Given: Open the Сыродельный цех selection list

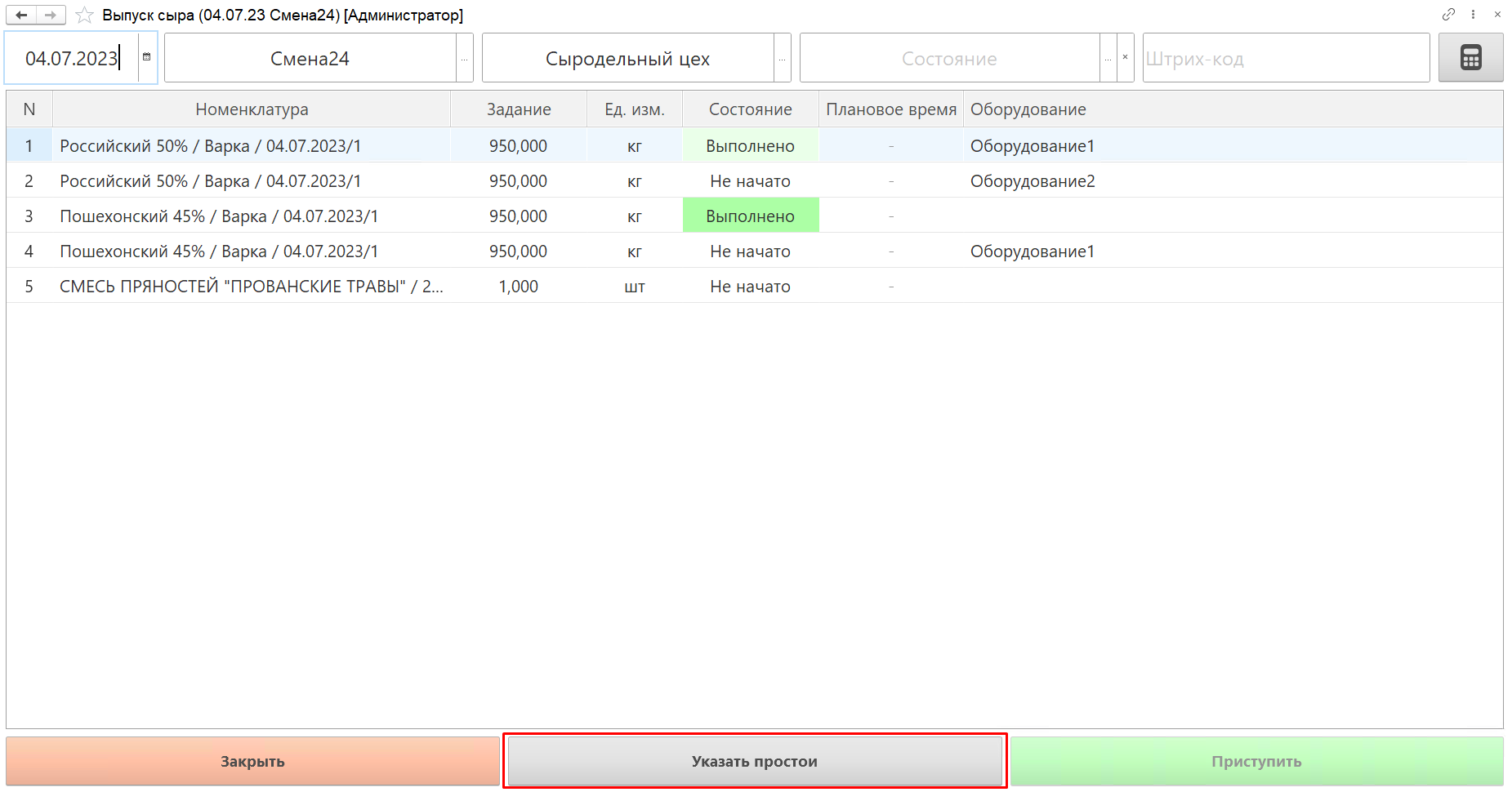Looking at the screenshot, I should [x=782, y=59].
